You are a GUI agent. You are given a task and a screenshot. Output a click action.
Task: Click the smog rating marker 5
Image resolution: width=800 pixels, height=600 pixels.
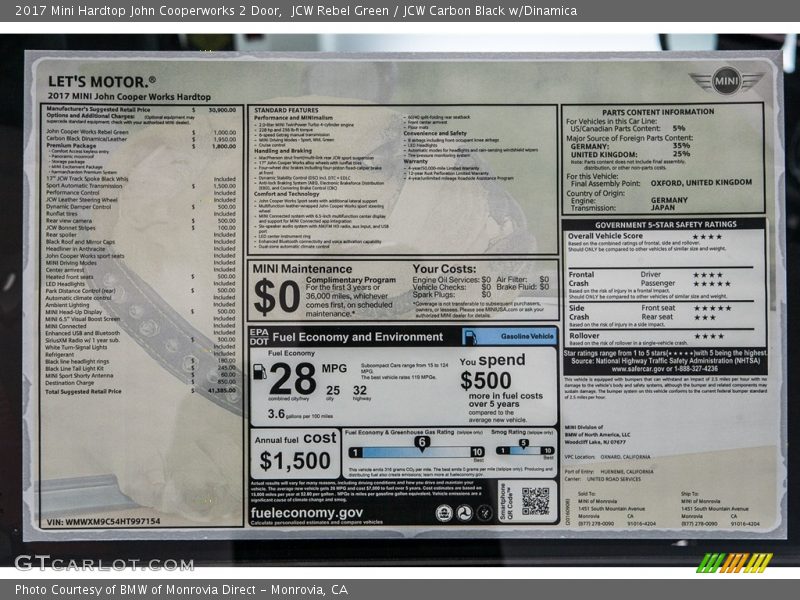click(x=523, y=444)
